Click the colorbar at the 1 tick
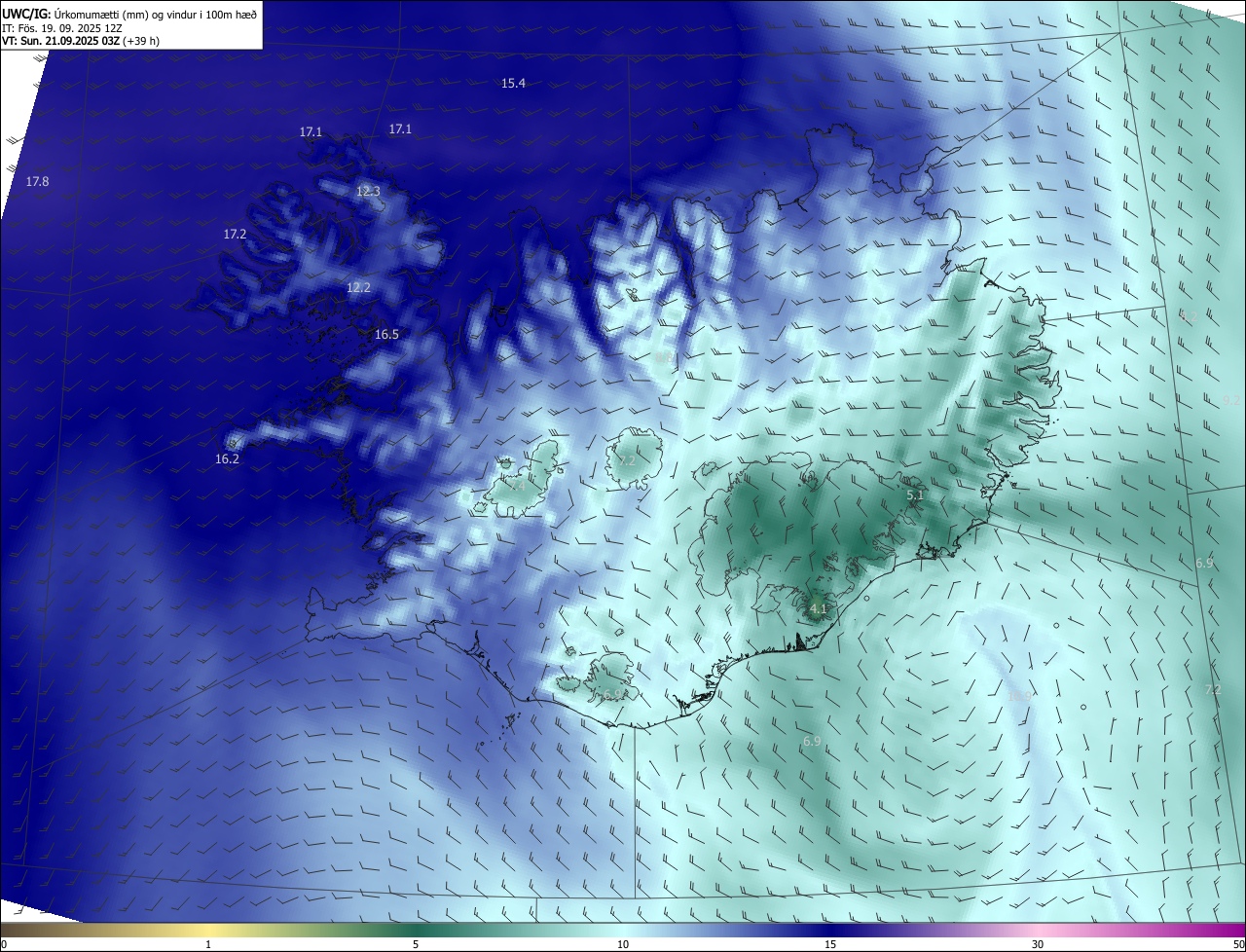The height and width of the screenshot is (952, 1246). (x=208, y=944)
